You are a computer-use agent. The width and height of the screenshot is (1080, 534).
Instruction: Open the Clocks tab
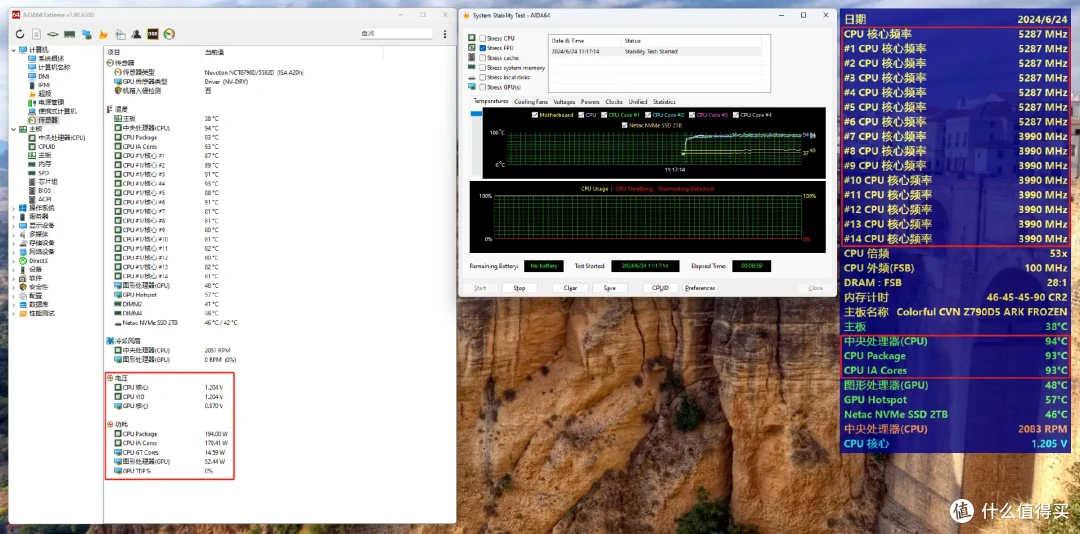click(x=614, y=102)
